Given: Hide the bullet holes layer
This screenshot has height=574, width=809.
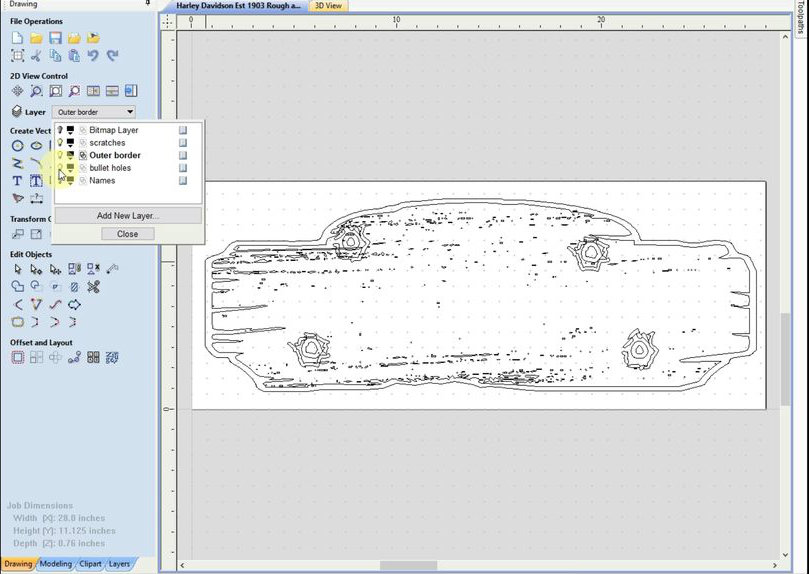Looking at the screenshot, I should (x=60, y=168).
